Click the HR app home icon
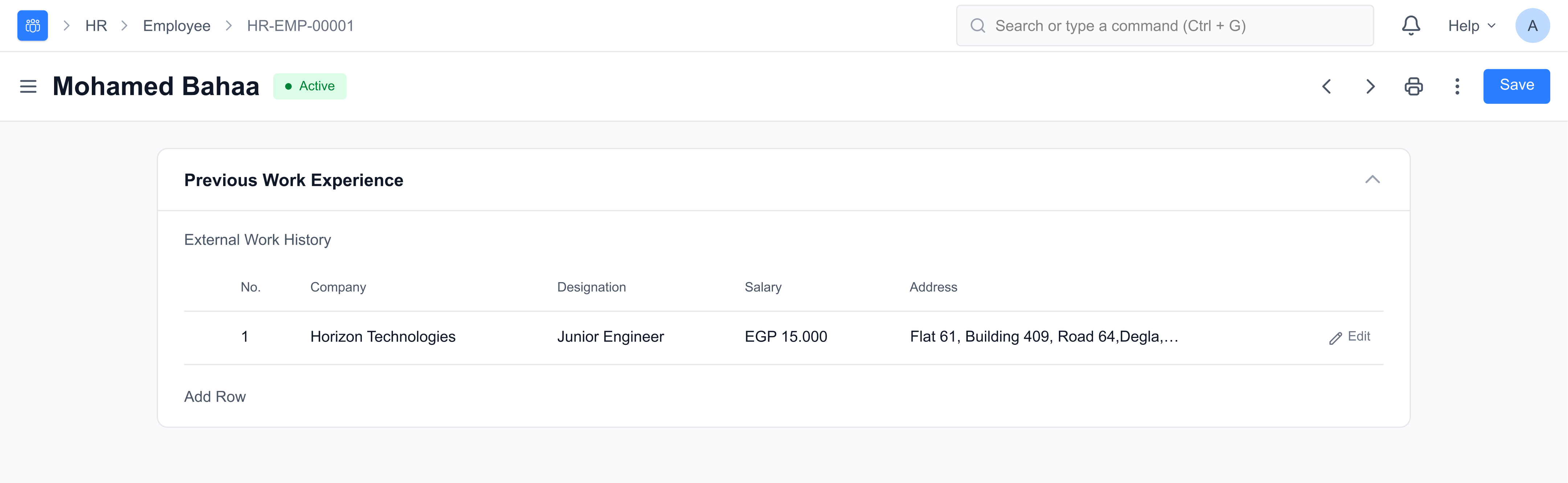Image resolution: width=1568 pixels, height=483 pixels. point(32,25)
